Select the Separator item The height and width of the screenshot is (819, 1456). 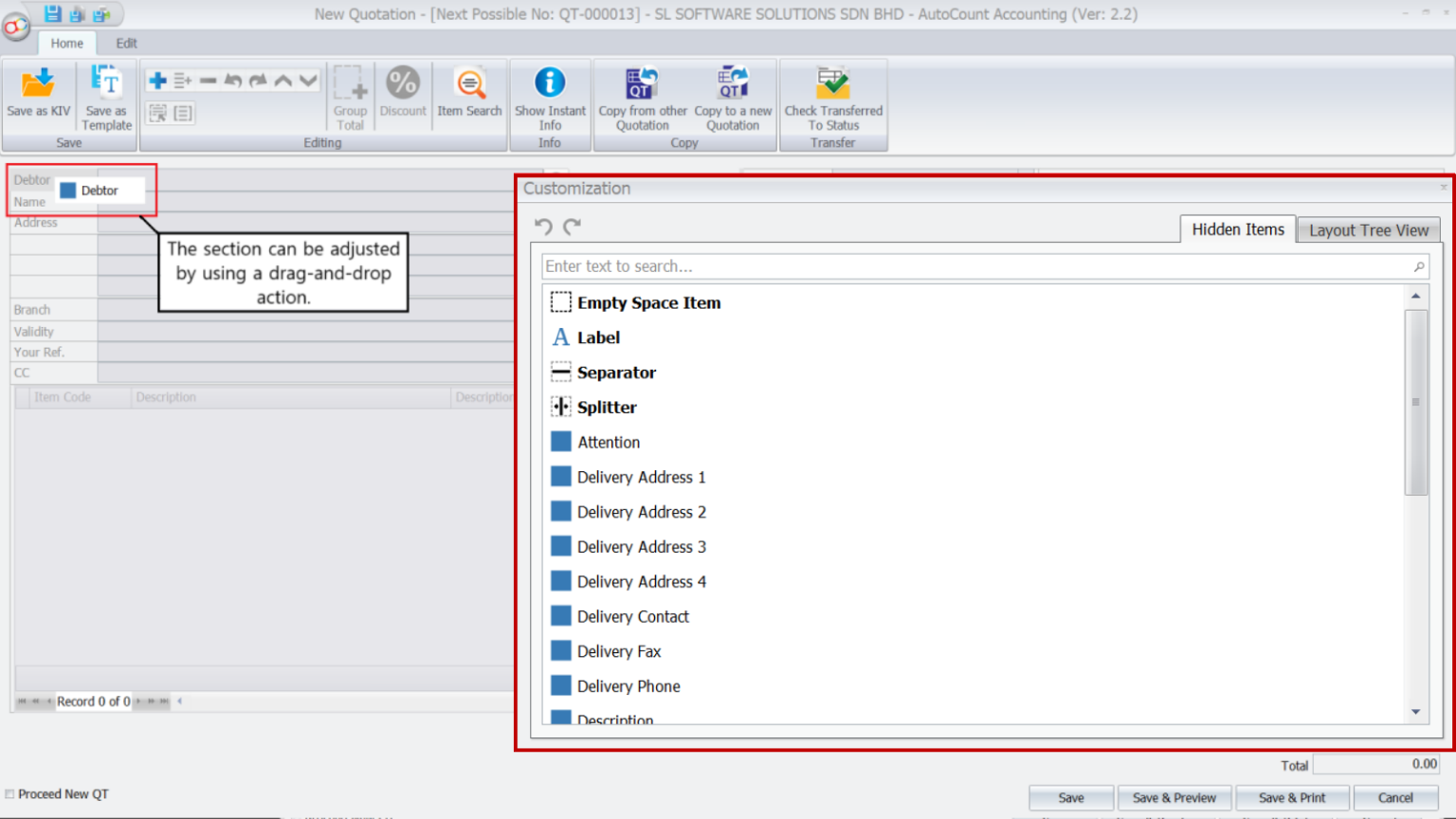pos(603,373)
